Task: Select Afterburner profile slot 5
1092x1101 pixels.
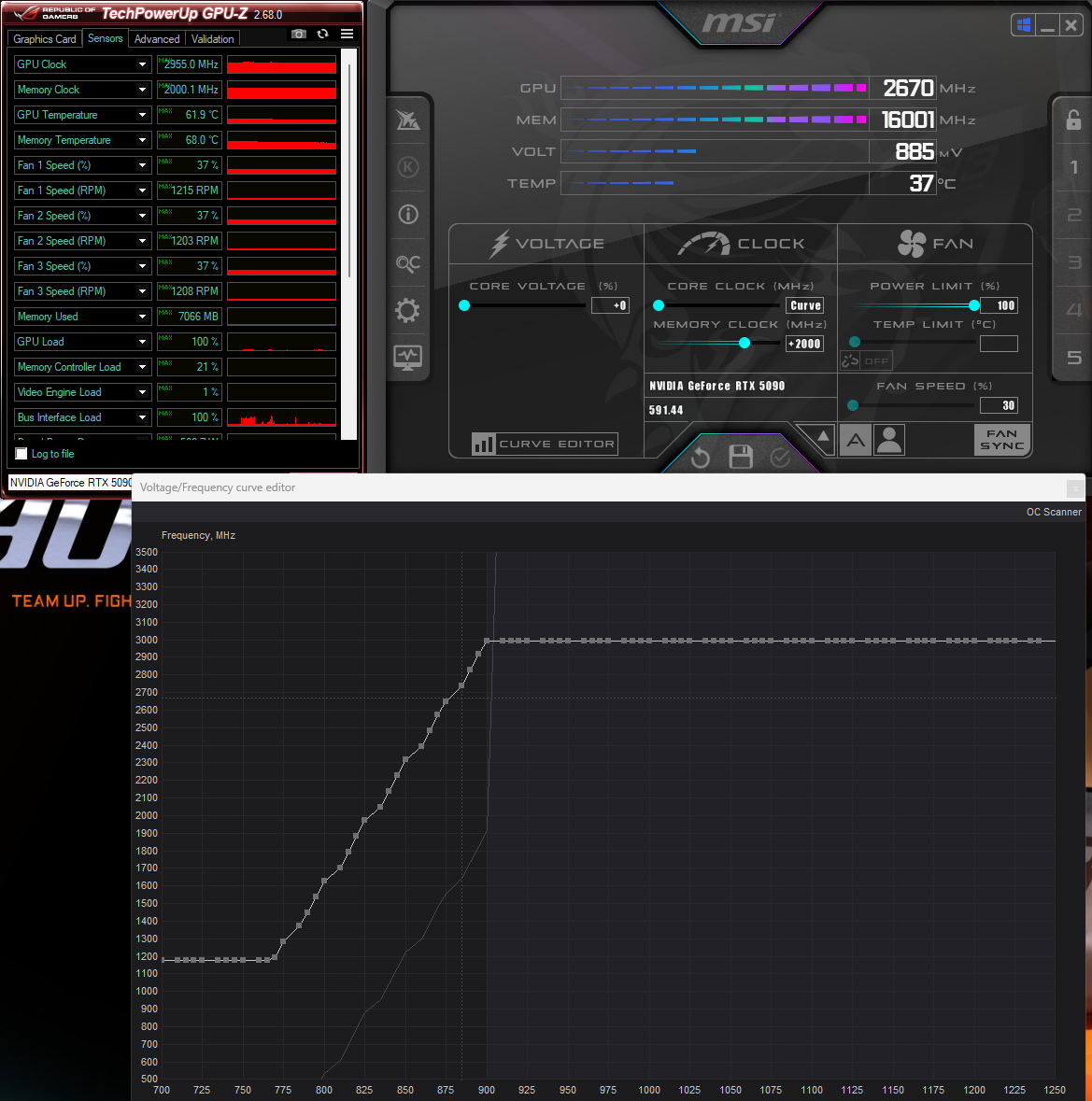Action: pyautogui.click(x=1073, y=358)
